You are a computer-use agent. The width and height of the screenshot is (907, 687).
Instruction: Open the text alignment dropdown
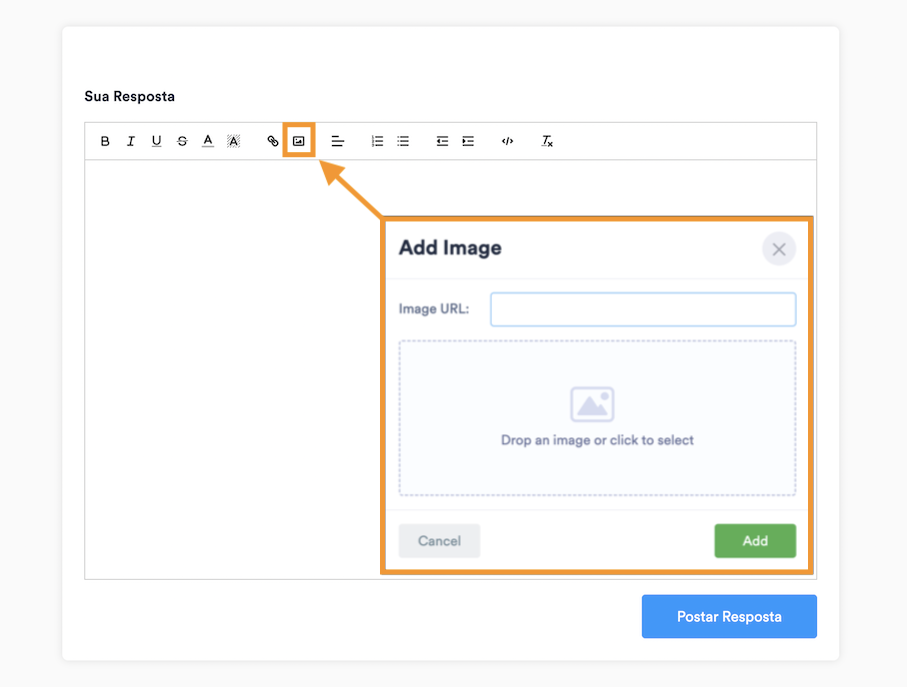[x=338, y=141]
